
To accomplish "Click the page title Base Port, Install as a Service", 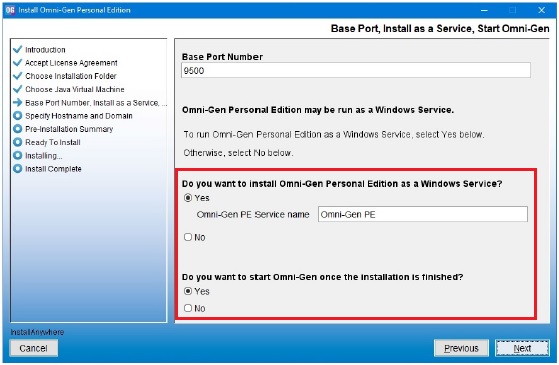I will click(x=440, y=29).
